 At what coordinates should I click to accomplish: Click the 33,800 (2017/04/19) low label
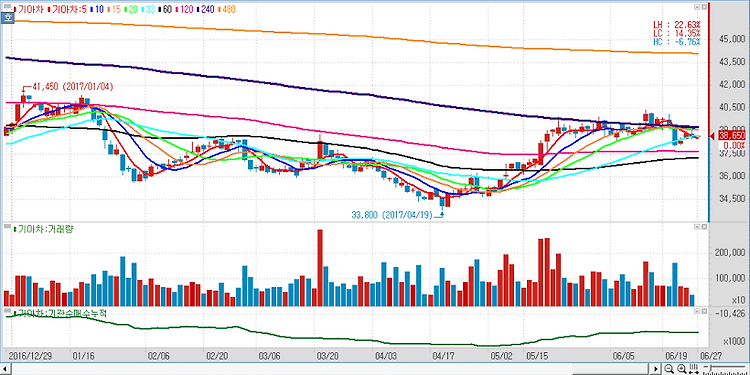point(392,216)
